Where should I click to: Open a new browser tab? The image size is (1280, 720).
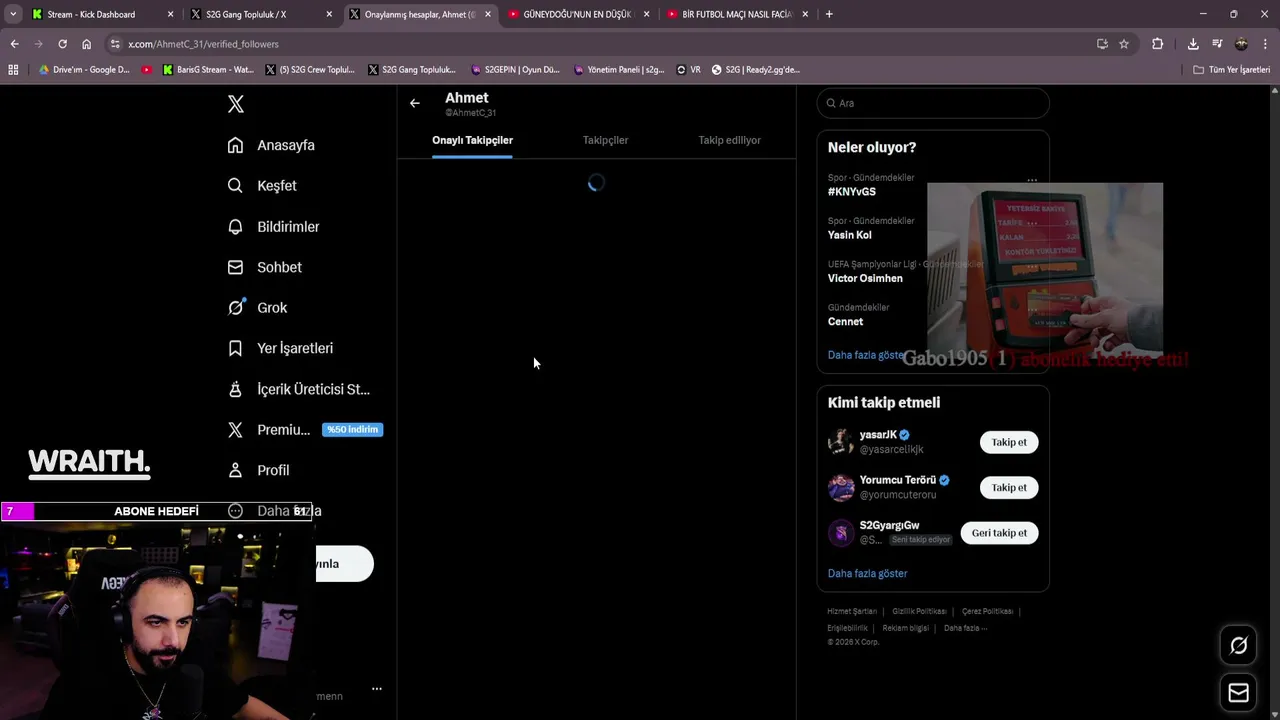[x=829, y=14]
